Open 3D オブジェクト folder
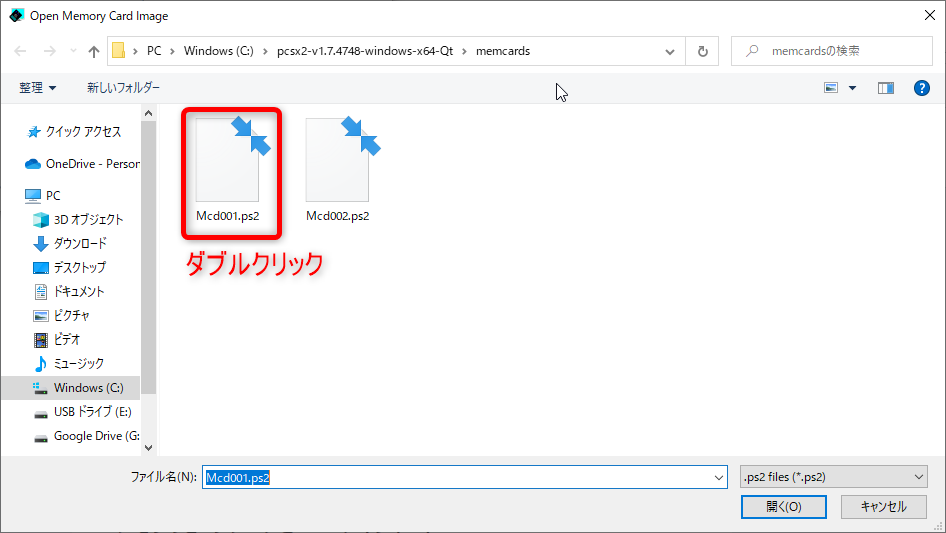The height and width of the screenshot is (533, 946). tap(78, 220)
